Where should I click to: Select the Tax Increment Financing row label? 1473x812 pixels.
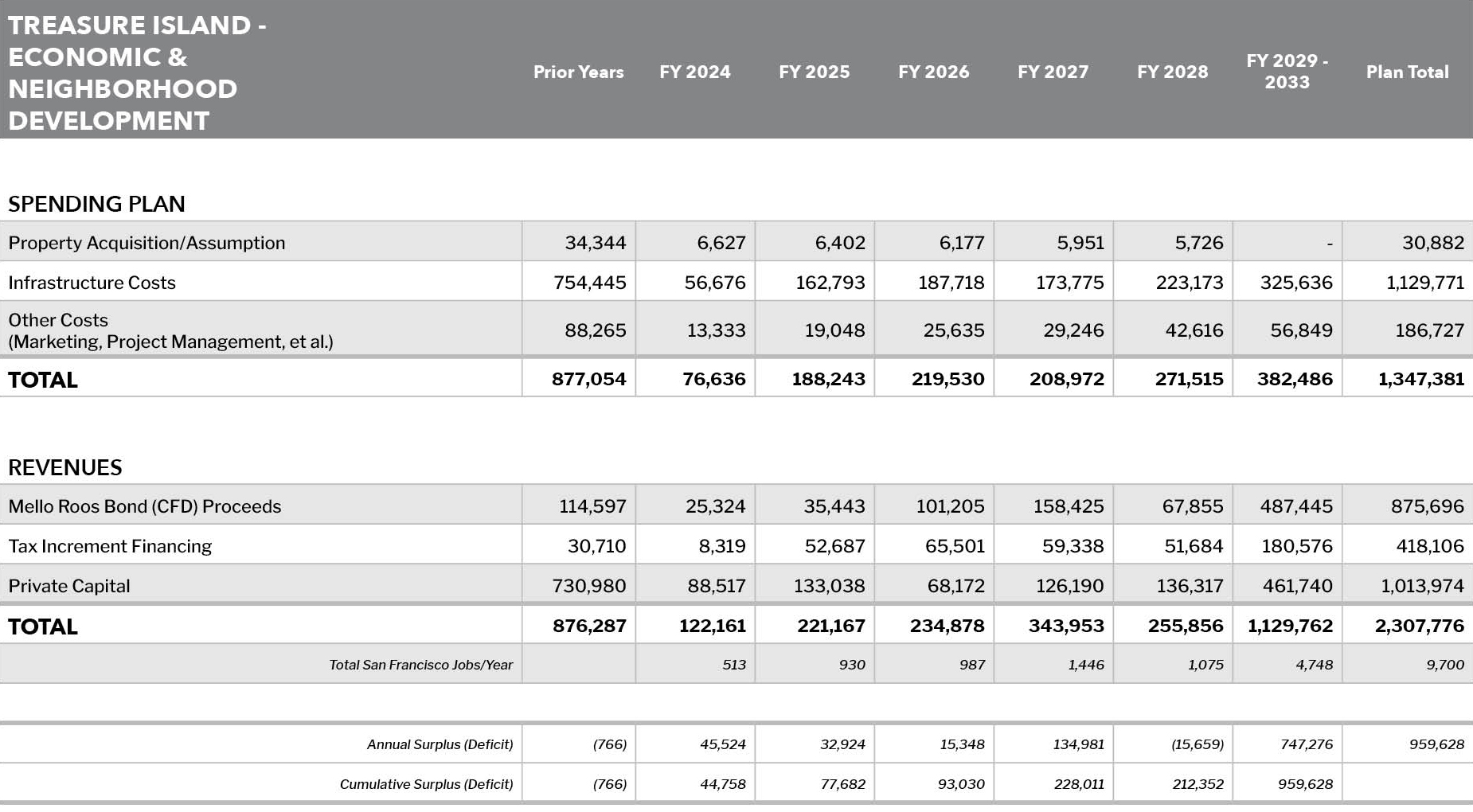click(x=110, y=546)
